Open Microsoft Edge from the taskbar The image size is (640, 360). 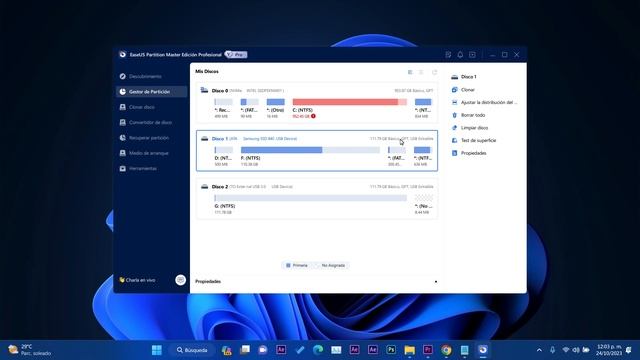pyautogui.click(x=318, y=350)
